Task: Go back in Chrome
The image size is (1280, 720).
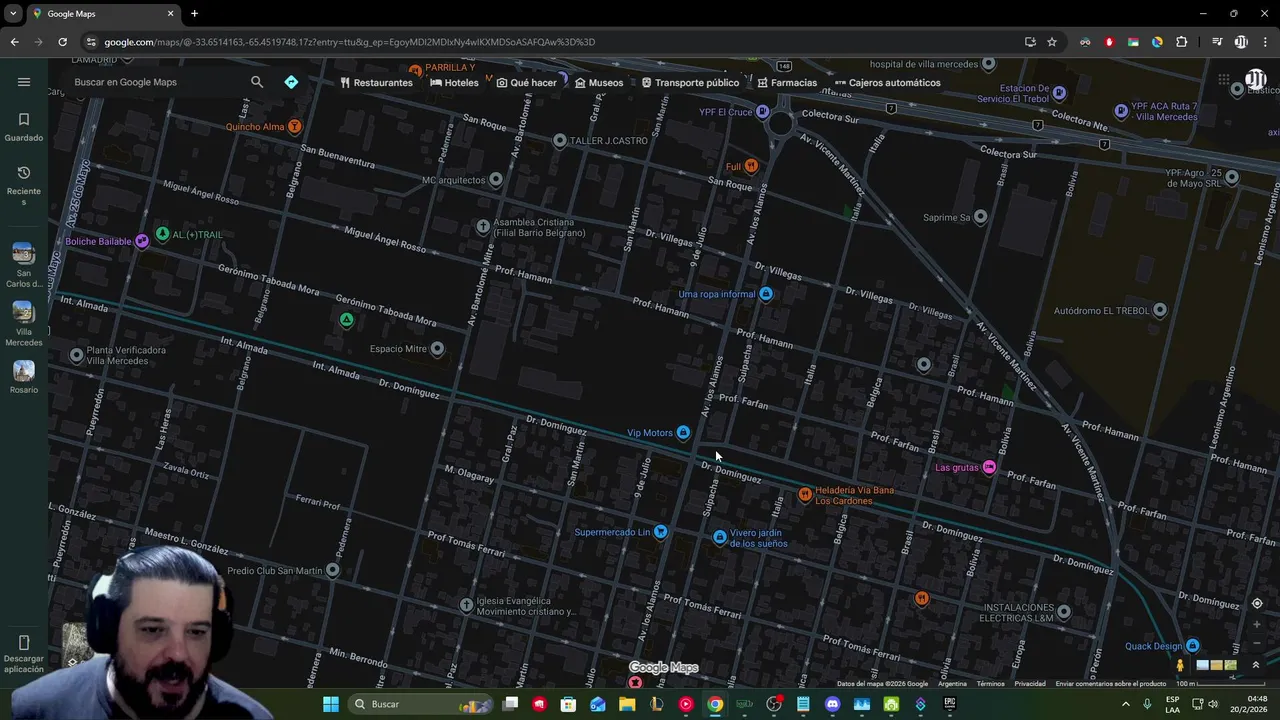Action: [x=14, y=42]
